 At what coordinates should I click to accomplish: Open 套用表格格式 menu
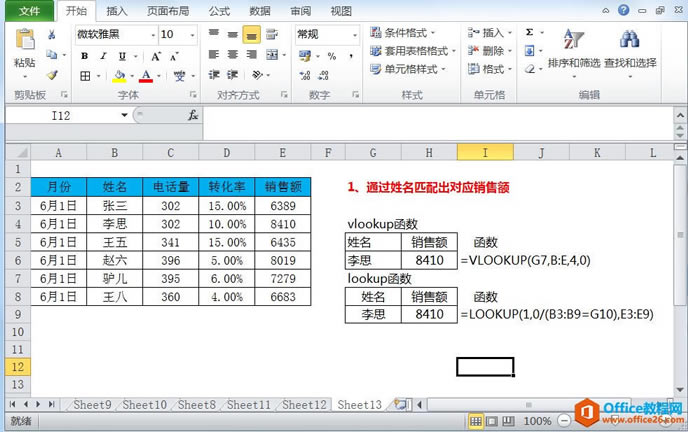click(x=412, y=51)
